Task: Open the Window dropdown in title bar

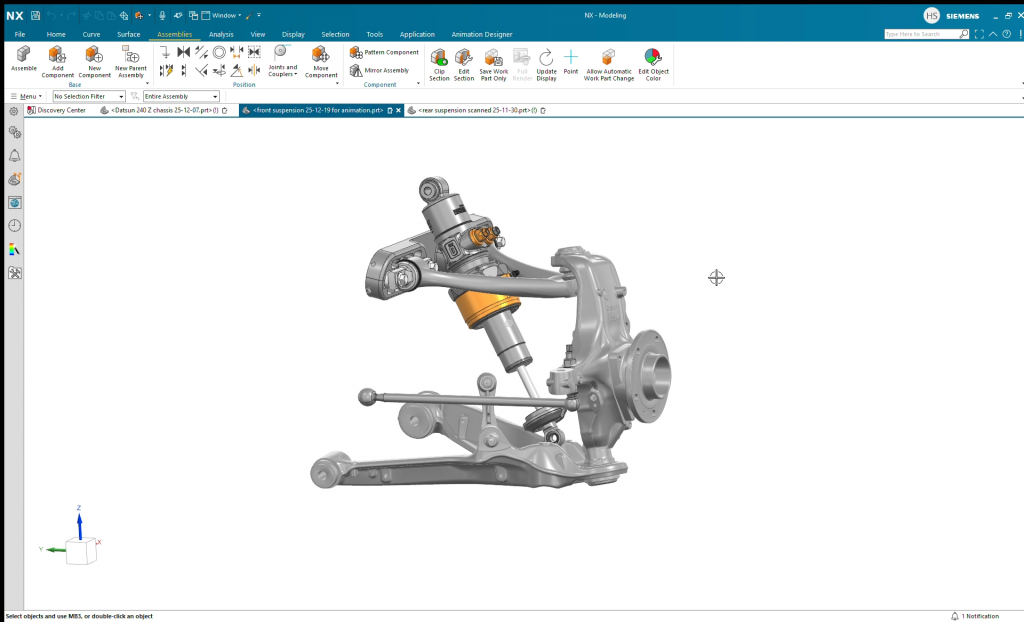Action: pos(224,15)
